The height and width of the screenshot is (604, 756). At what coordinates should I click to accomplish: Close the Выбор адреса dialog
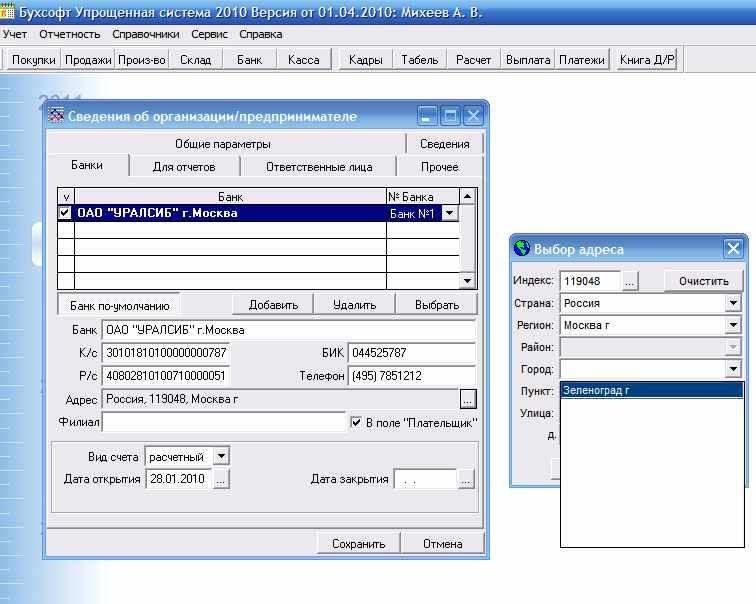click(733, 249)
